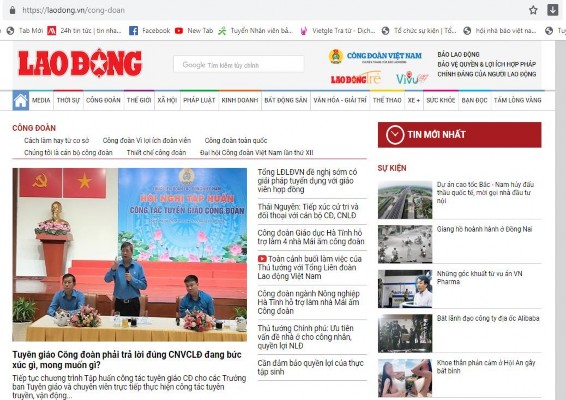Image resolution: width=566 pixels, height=400 pixels.
Task: Click the Google custom search box
Action: point(239,65)
